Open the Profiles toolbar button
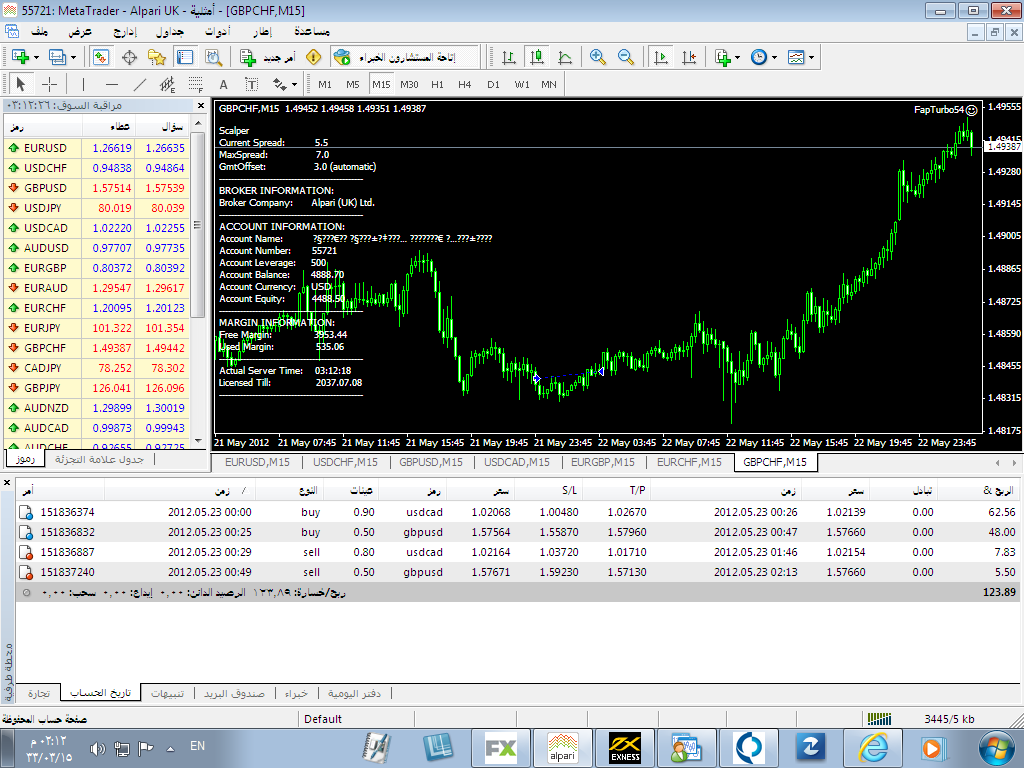The image size is (1024, 768). point(62,57)
